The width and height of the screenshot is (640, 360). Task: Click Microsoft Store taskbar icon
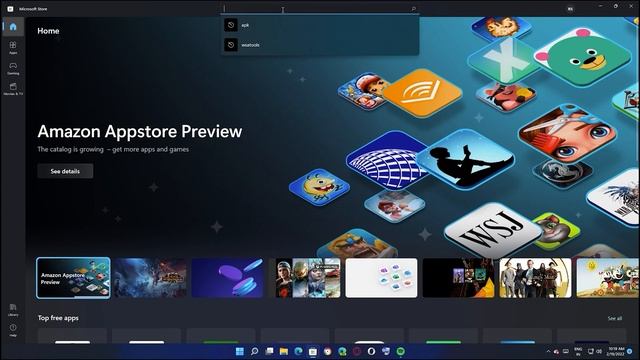point(313,351)
